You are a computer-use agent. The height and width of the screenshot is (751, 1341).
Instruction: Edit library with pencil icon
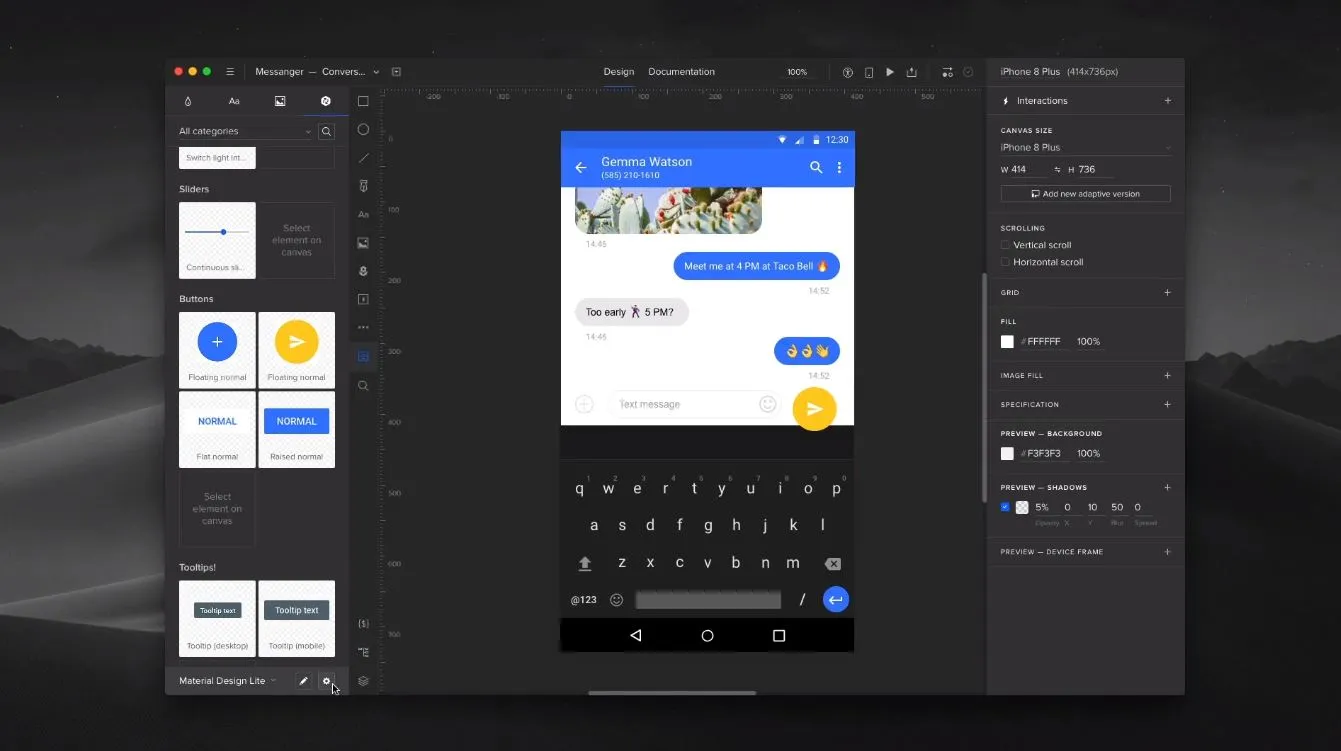tap(304, 681)
